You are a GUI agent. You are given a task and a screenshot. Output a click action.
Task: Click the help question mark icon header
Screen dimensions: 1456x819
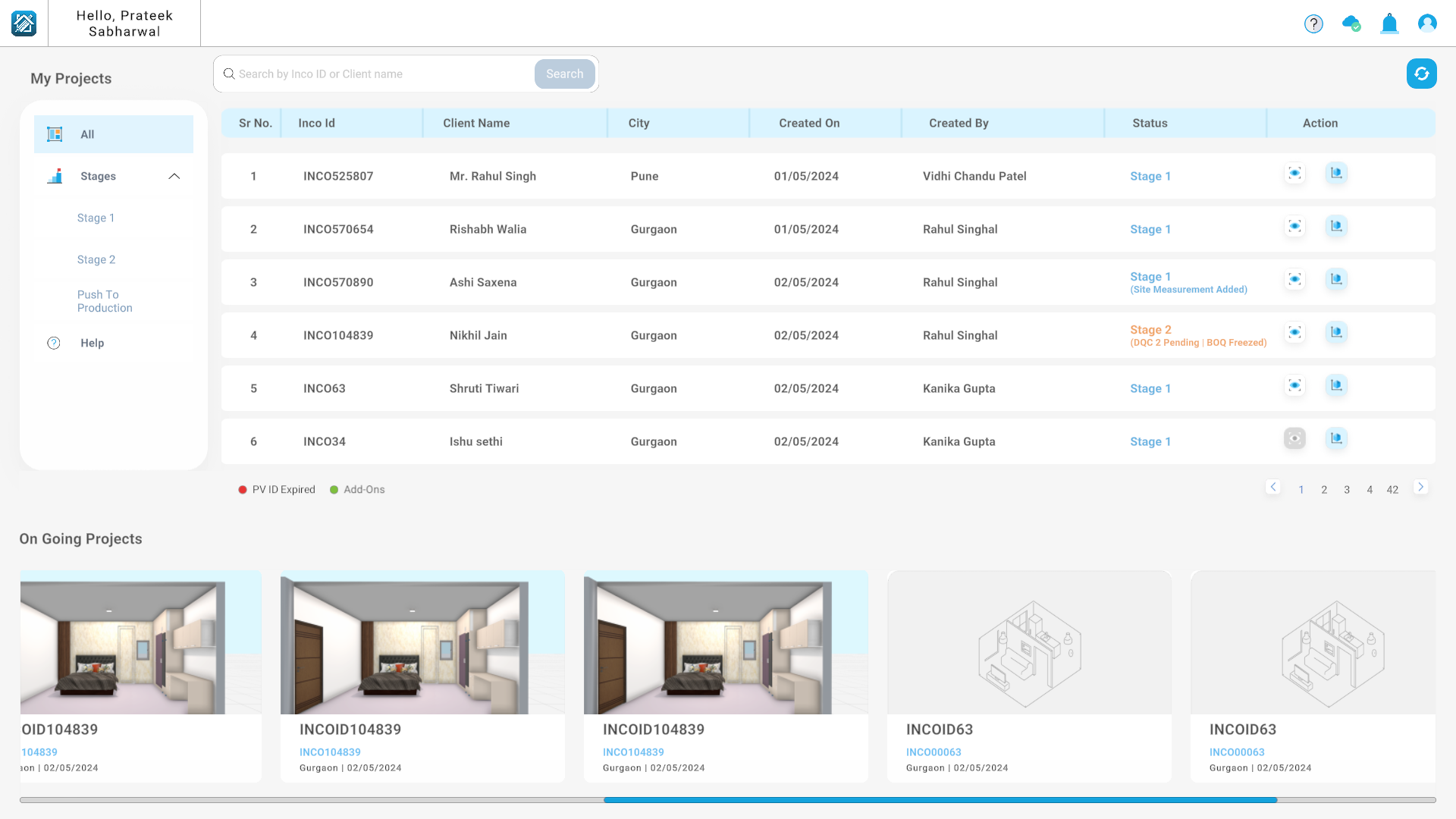[x=1313, y=23]
